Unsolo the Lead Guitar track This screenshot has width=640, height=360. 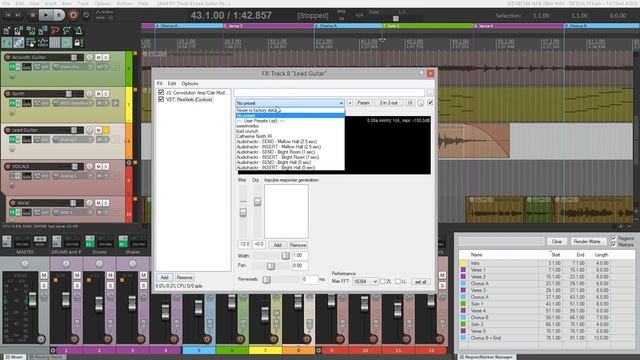coord(106,130)
